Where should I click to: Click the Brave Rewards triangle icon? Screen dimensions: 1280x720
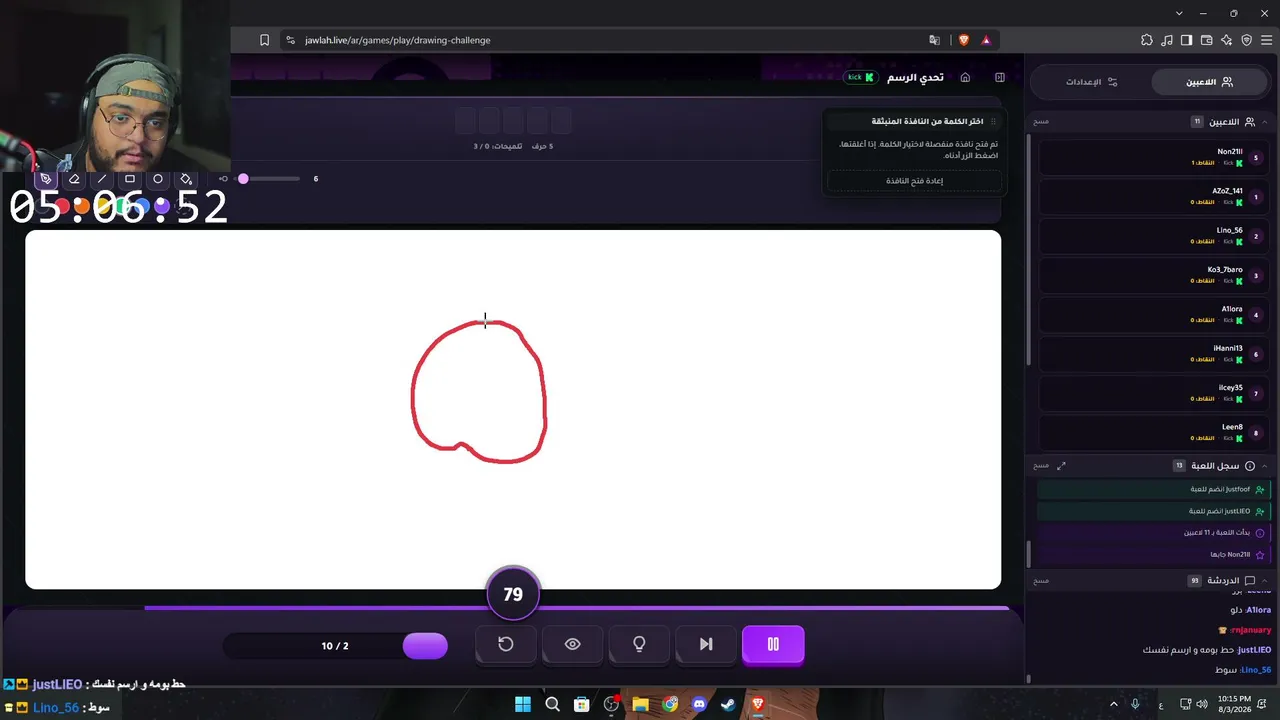(x=986, y=40)
